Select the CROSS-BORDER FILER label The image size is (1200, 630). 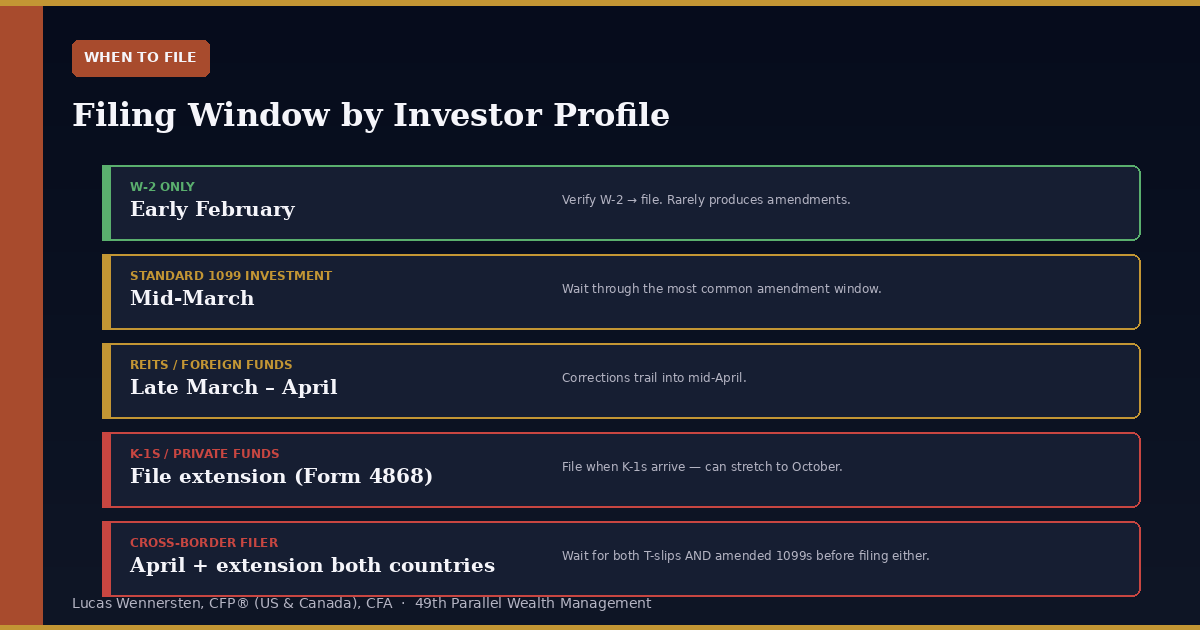(204, 543)
